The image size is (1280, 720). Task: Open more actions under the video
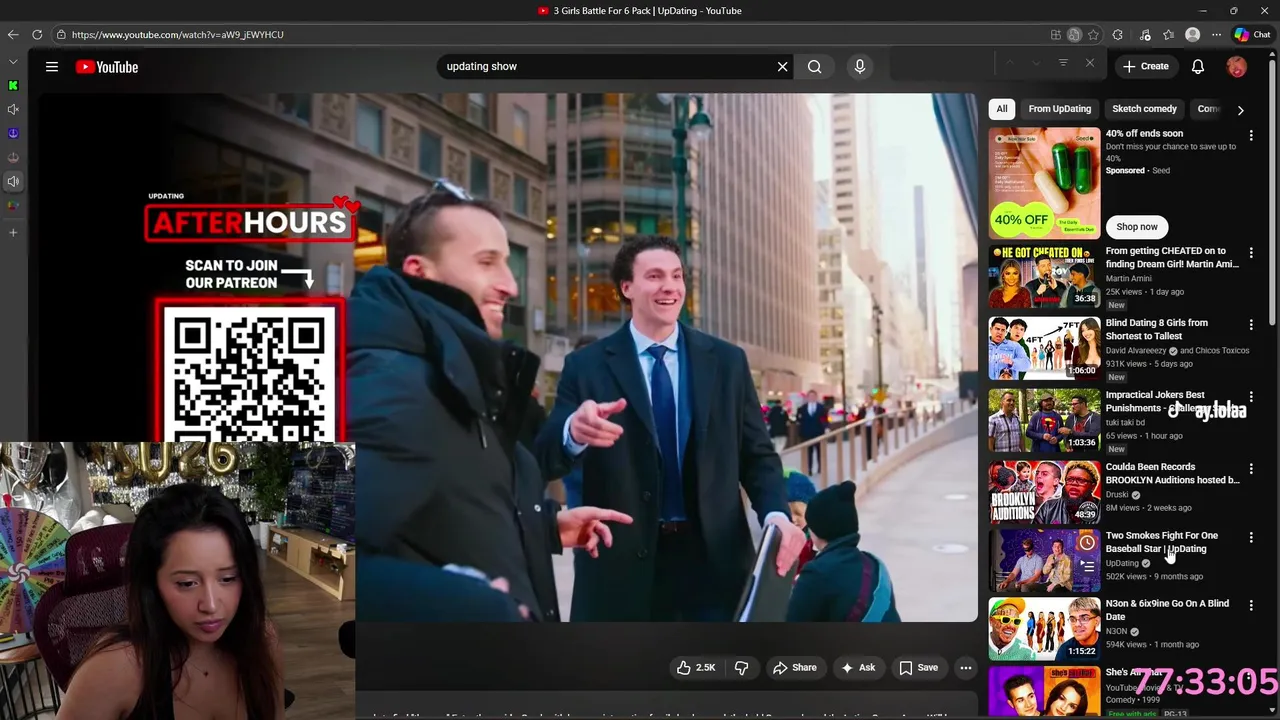click(966, 668)
